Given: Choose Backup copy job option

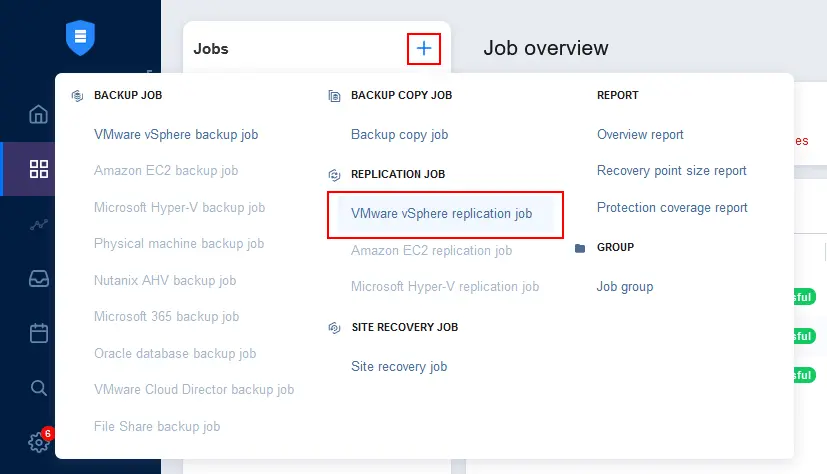Looking at the screenshot, I should [400, 134].
